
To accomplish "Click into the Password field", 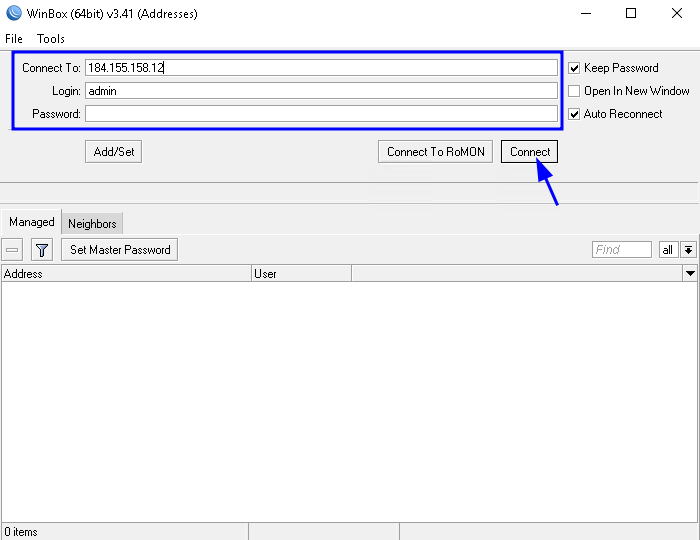I will (320, 114).
